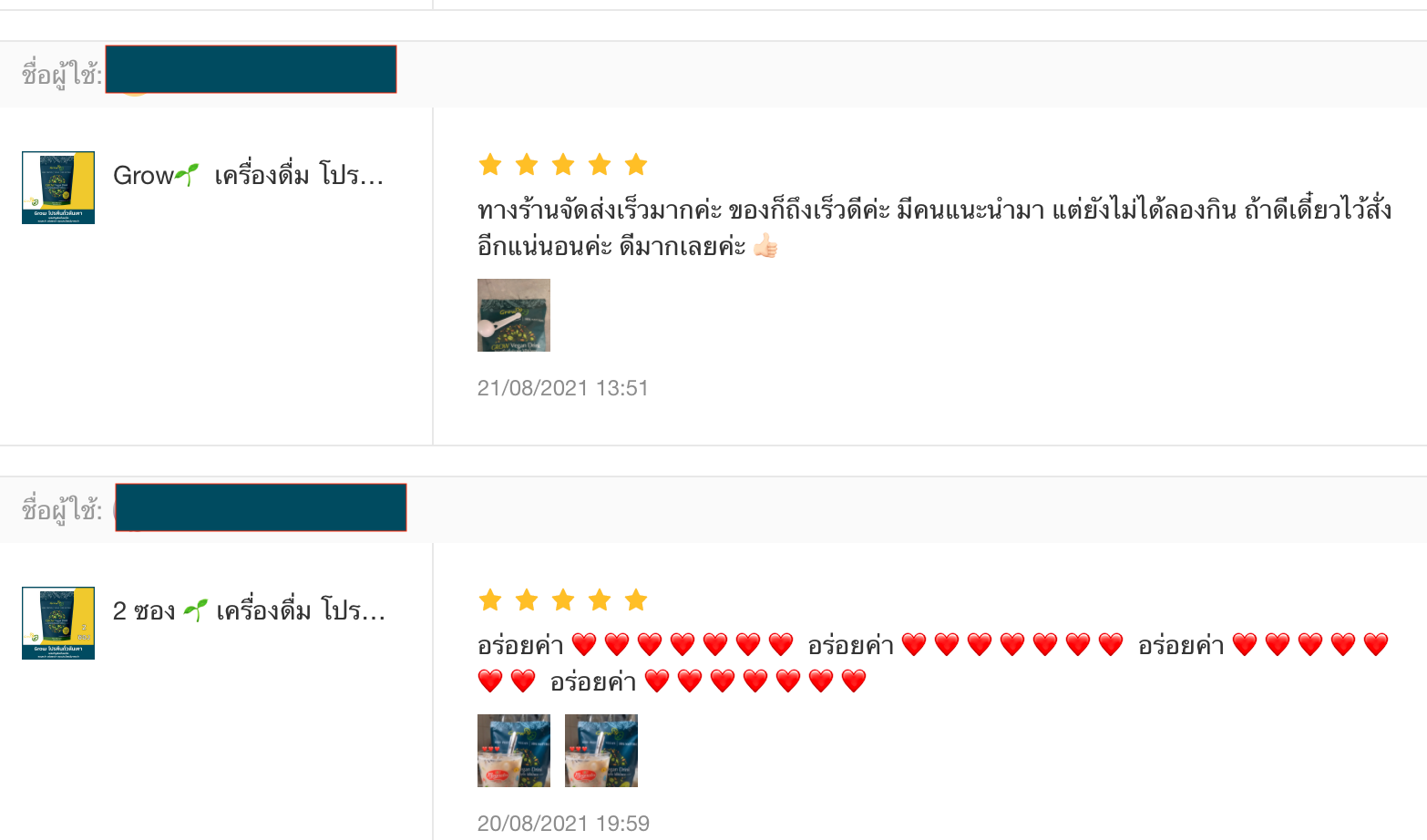The width and height of the screenshot is (1427, 840).
Task: View first drink photo in second review
Action: point(514,751)
